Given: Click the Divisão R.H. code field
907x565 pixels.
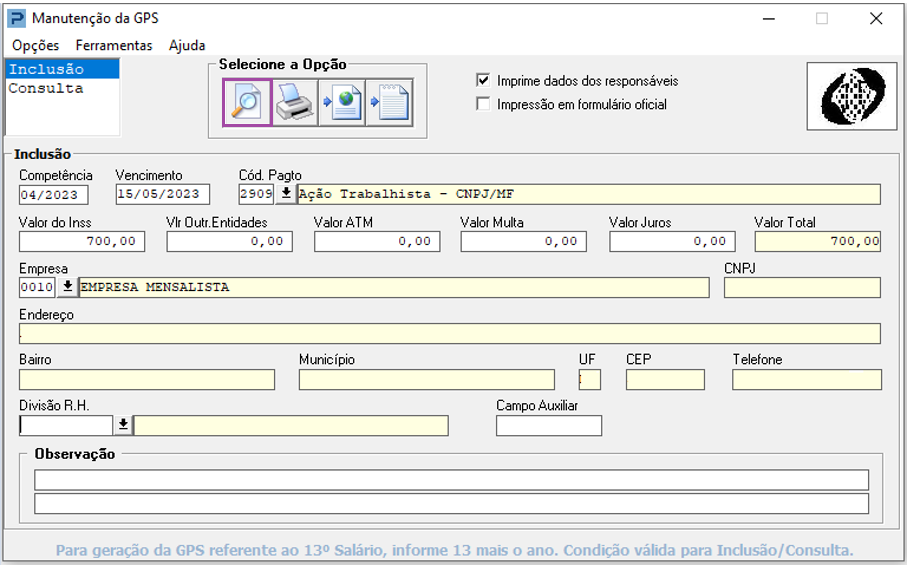Looking at the screenshot, I should coord(66,425).
